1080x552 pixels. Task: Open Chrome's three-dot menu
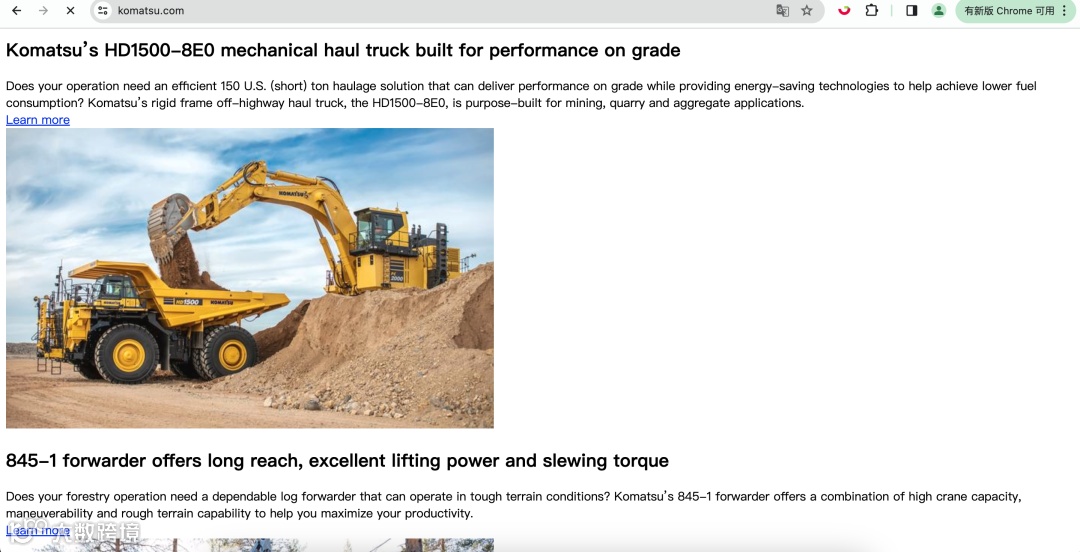coord(1065,10)
